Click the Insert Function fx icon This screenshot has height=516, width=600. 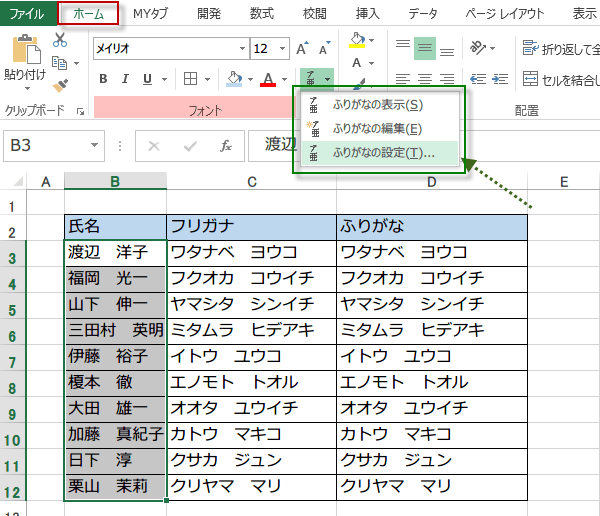click(226, 146)
